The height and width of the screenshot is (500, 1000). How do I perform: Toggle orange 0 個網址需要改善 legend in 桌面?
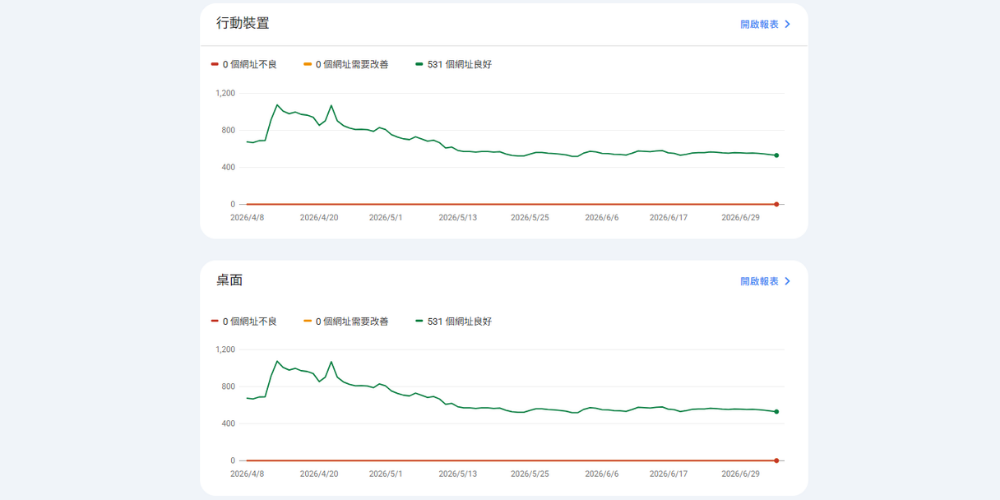pos(346,321)
